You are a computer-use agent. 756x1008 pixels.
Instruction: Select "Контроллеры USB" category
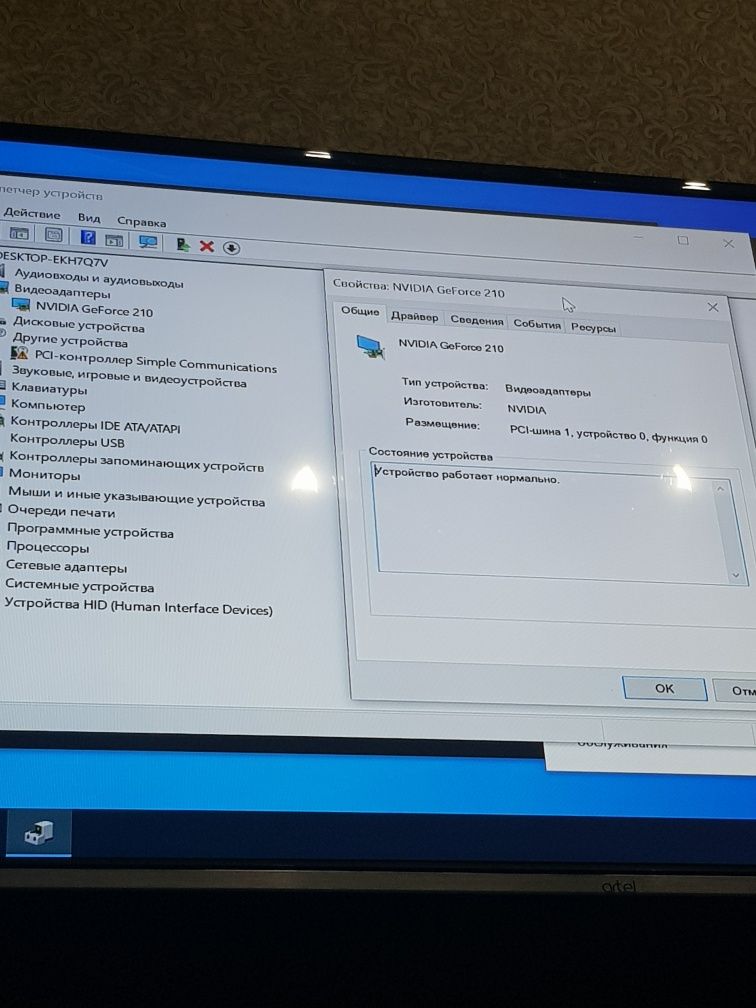click(67, 440)
